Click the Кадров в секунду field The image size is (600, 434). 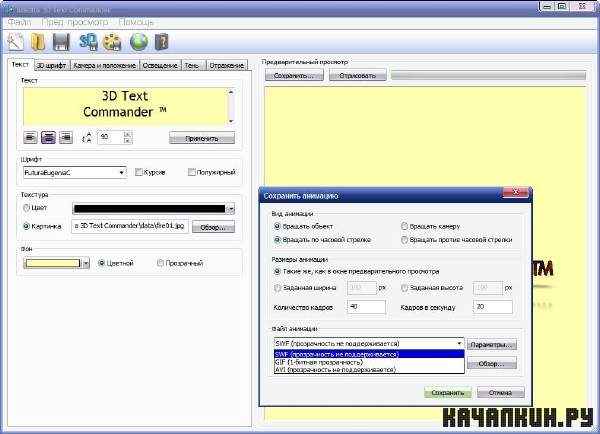pyautogui.click(x=492, y=307)
